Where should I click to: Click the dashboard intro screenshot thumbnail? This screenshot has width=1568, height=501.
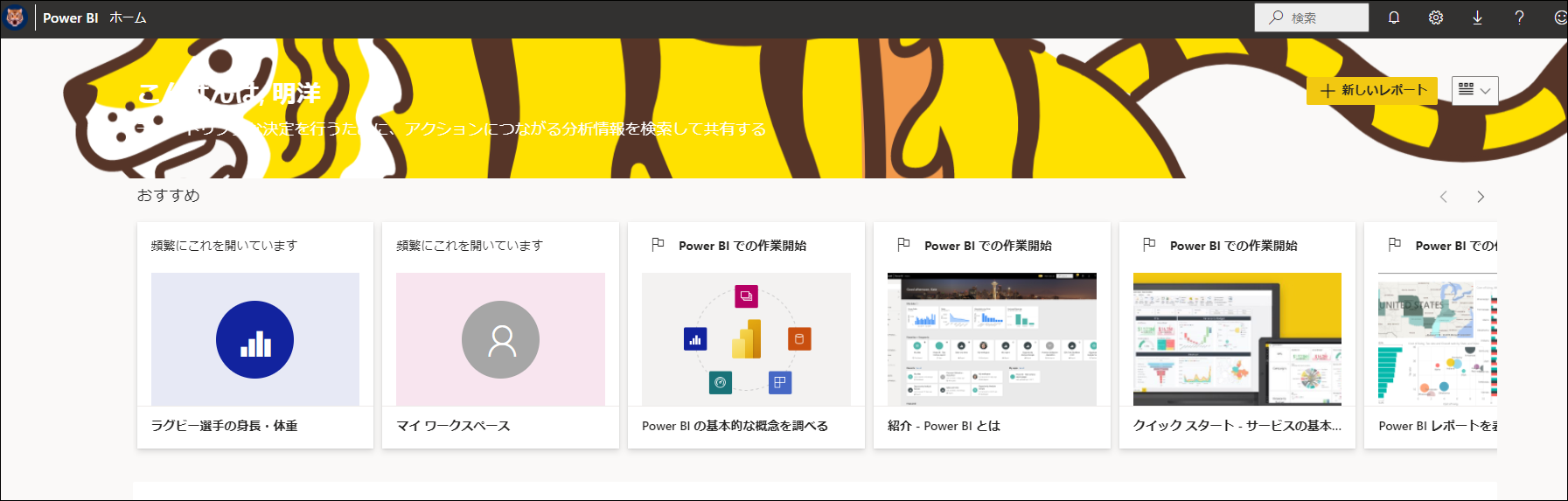[992, 339]
